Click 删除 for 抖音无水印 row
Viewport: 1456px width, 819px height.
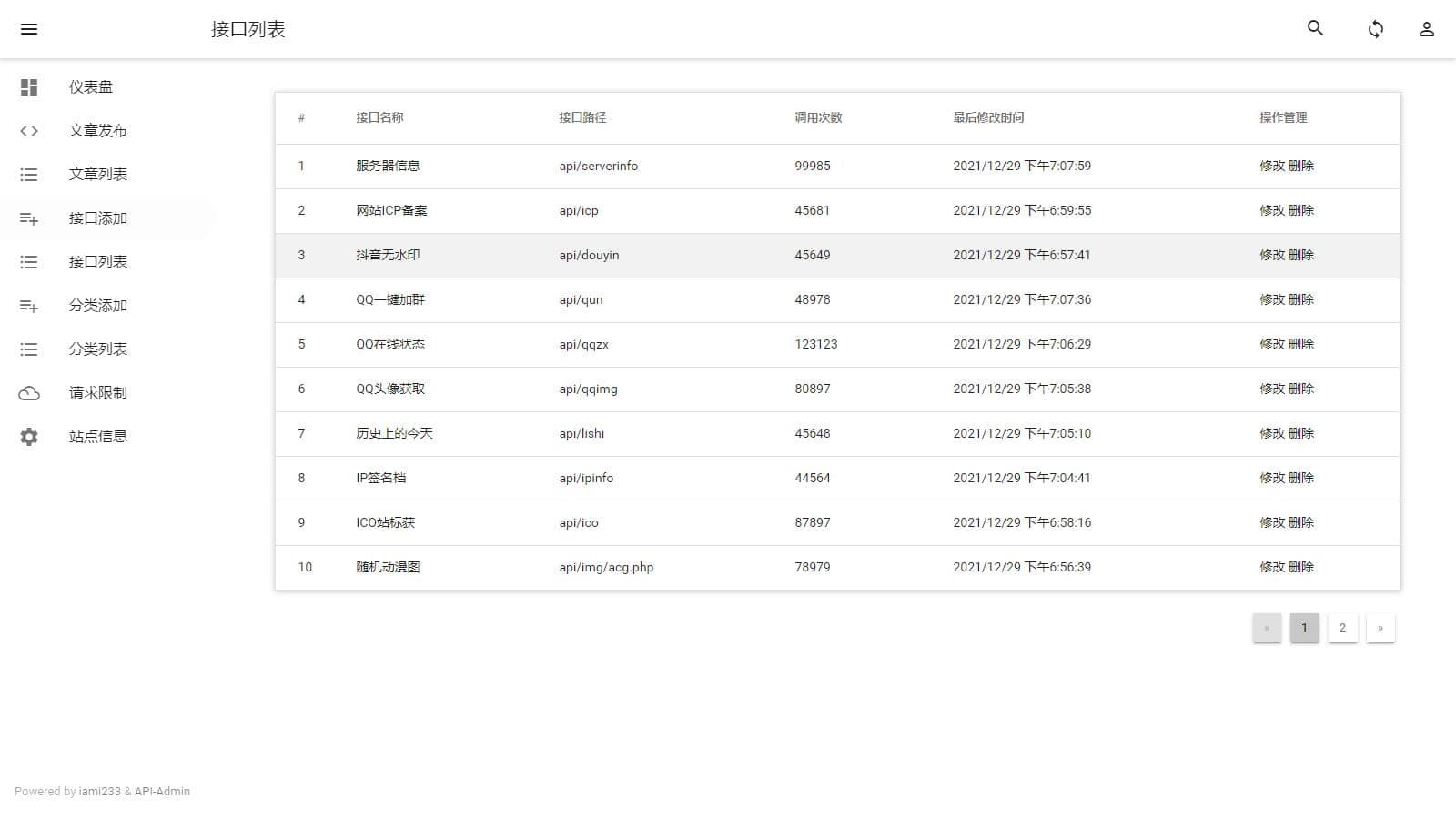(x=1301, y=255)
